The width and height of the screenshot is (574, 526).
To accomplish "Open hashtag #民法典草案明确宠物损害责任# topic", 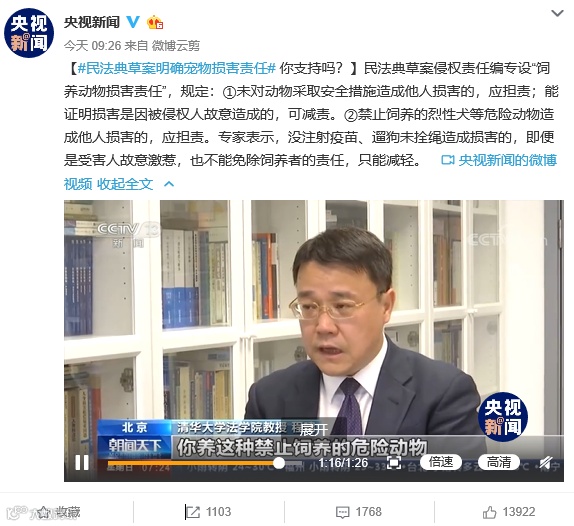I will pos(176,68).
